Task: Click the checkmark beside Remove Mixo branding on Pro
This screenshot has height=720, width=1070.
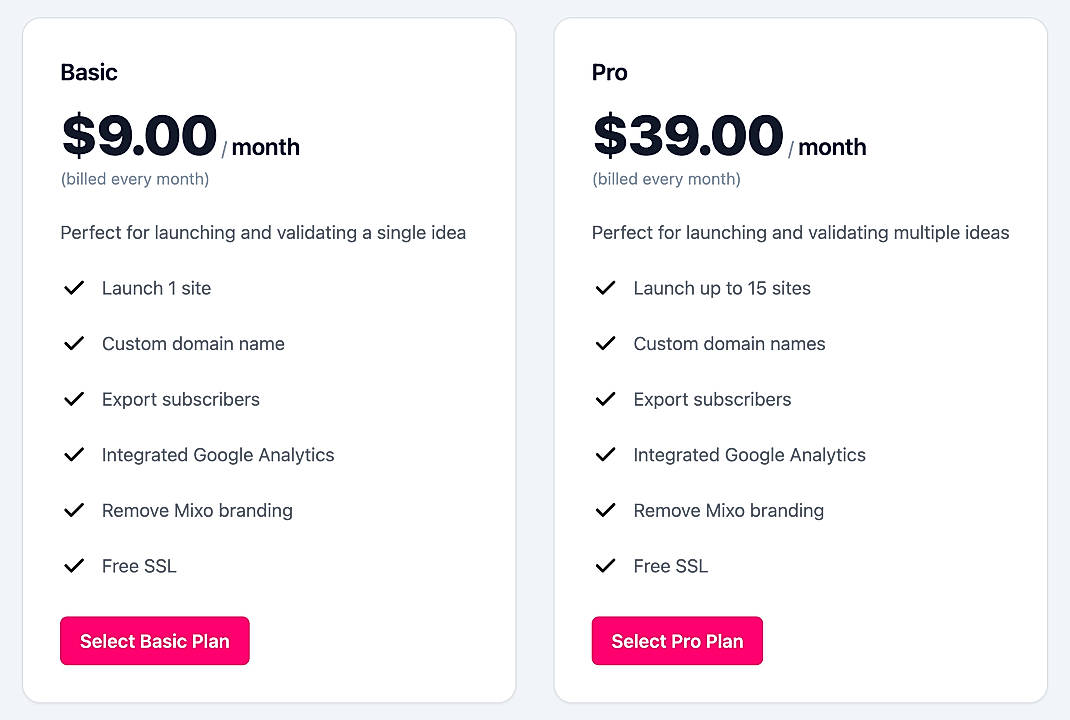Action: [606, 510]
